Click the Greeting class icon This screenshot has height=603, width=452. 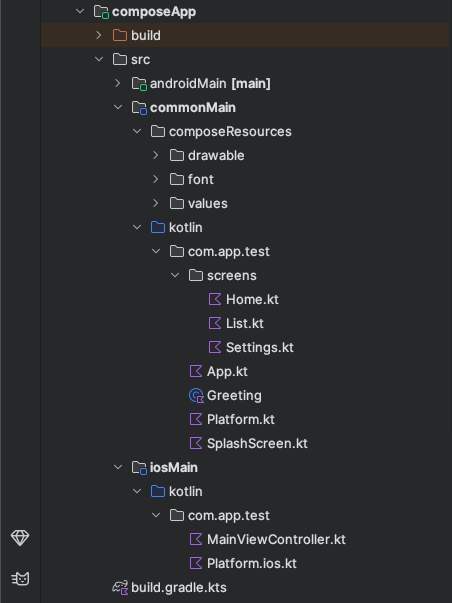click(196, 395)
